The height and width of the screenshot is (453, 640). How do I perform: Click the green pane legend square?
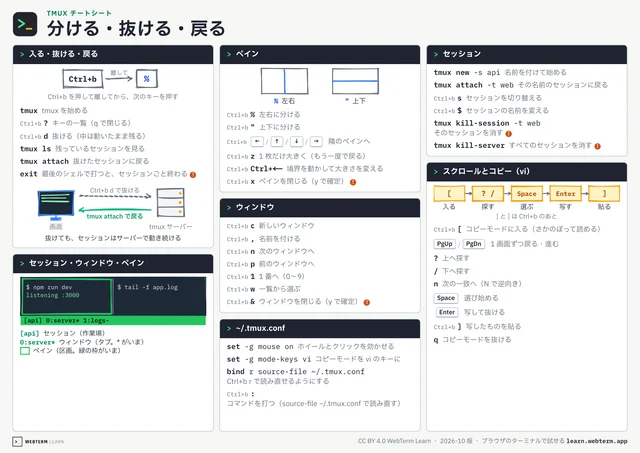click(x=25, y=351)
